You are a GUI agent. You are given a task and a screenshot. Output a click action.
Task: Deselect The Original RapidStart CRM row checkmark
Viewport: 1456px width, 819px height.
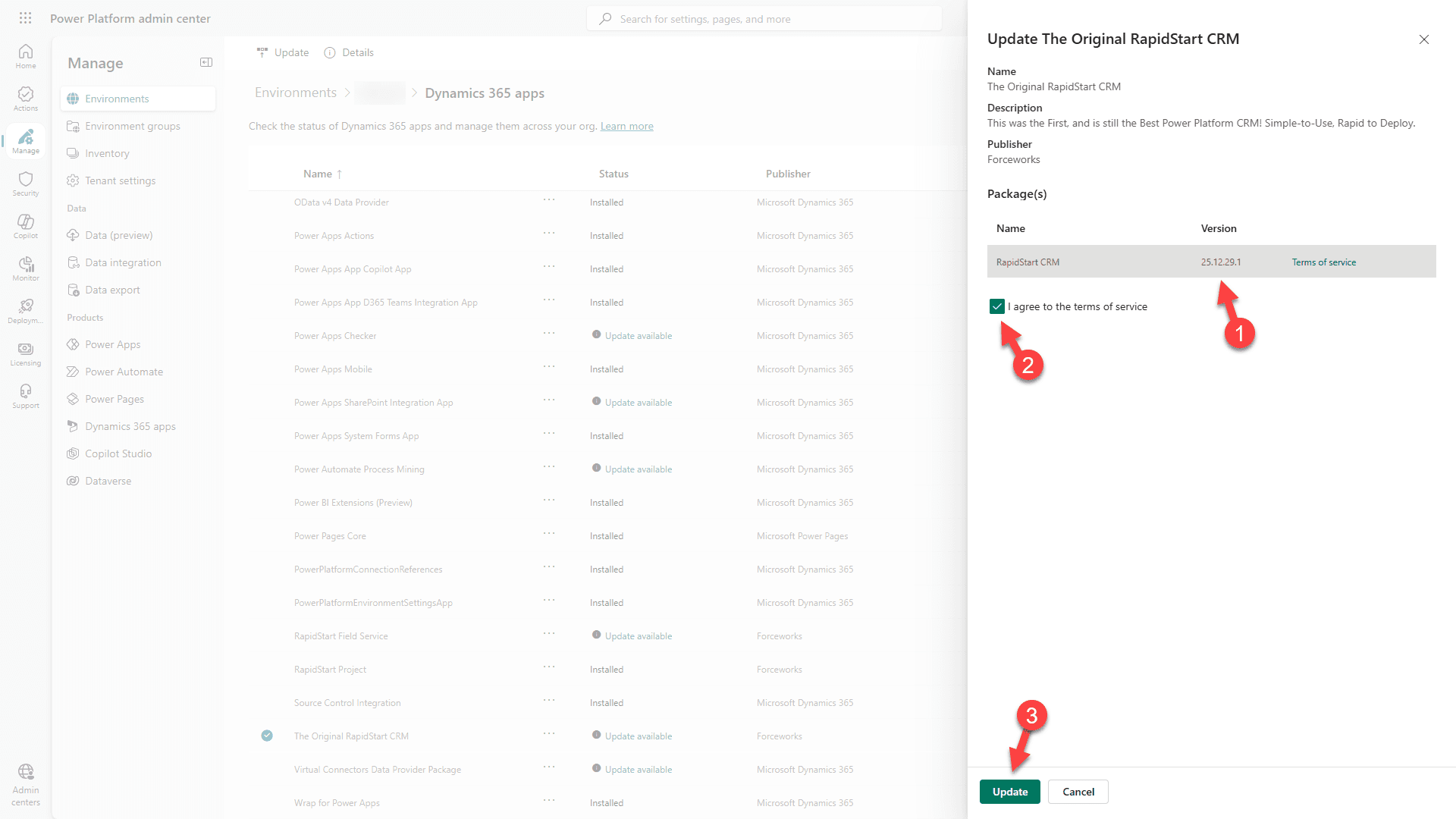267,736
